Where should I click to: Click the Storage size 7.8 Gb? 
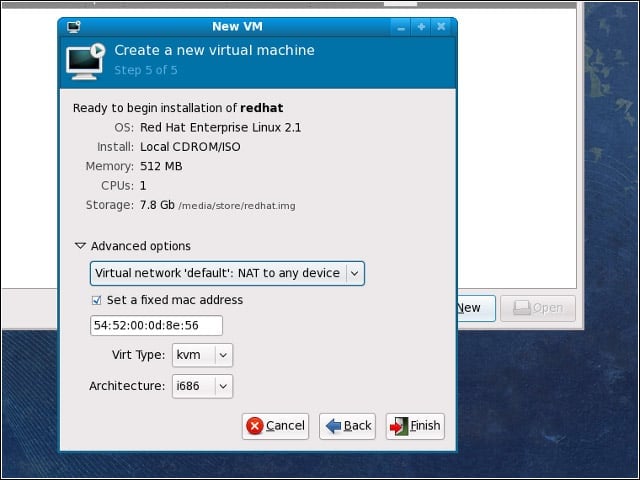157,205
